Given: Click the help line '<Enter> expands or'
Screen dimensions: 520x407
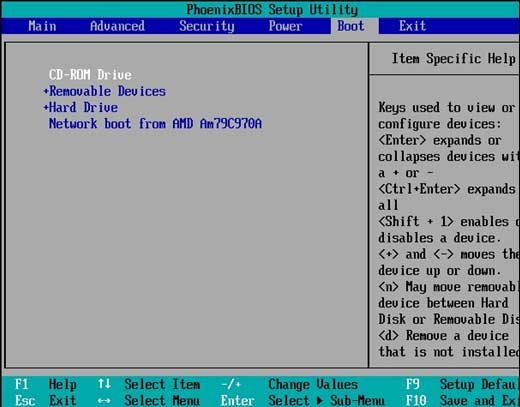Looking at the screenshot, I should [x=440, y=140].
